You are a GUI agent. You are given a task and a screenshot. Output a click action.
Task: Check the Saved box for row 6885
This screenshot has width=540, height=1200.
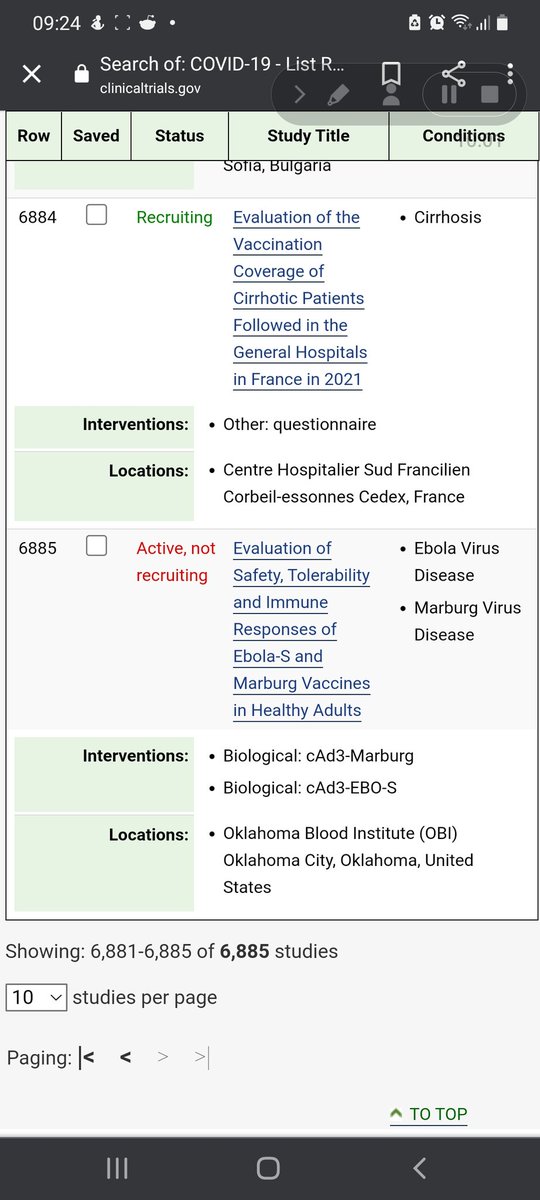coord(96,545)
